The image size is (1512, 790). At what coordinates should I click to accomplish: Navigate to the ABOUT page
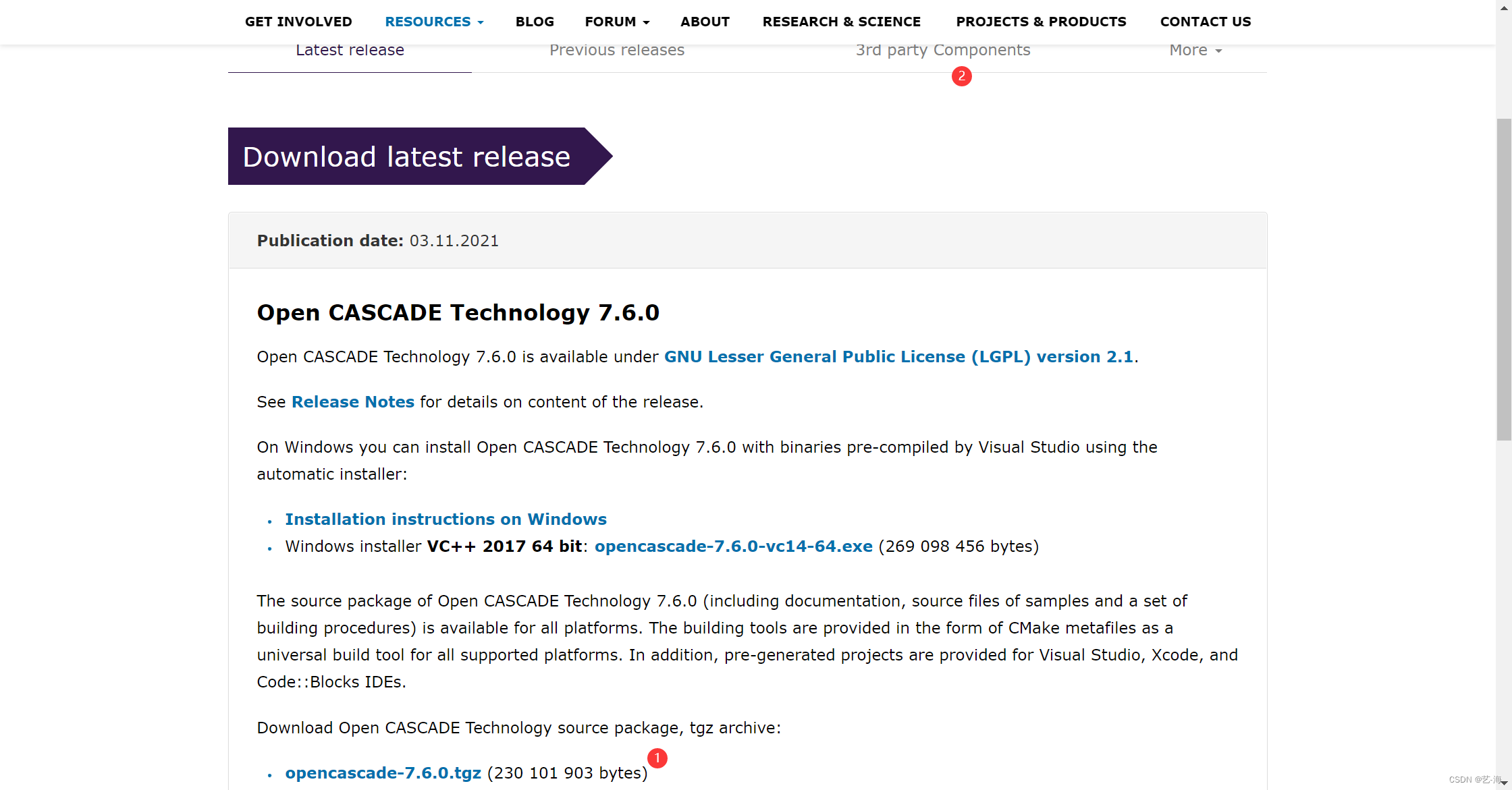click(x=705, y=21)
